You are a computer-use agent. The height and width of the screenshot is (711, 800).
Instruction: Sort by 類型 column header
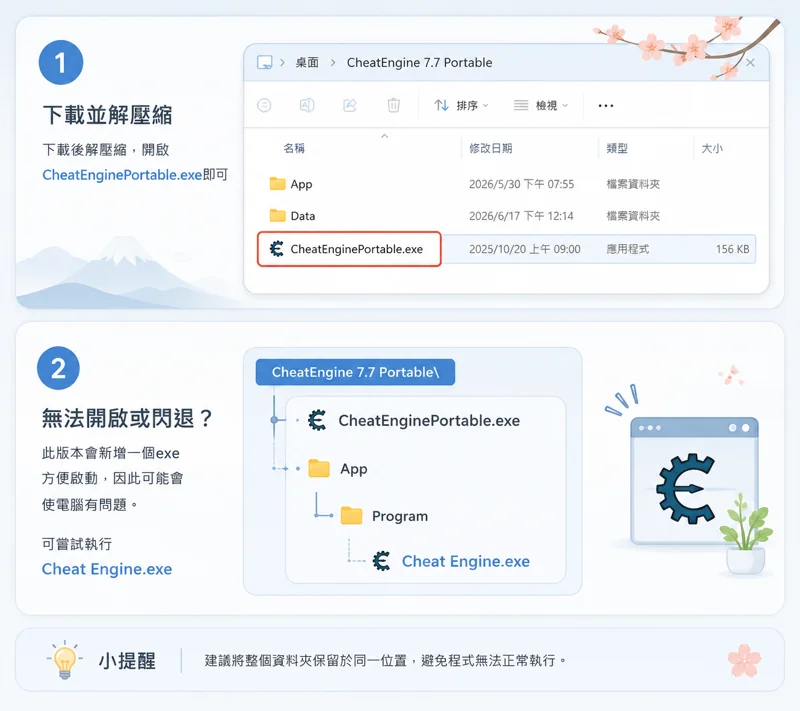click(617, 148)
